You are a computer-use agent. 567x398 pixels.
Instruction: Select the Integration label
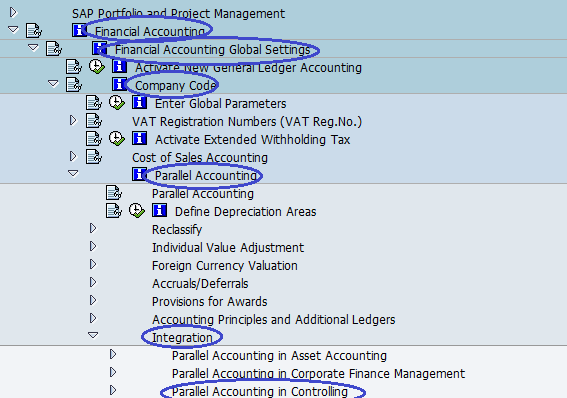pyautogui.click(x=182, y=338)
